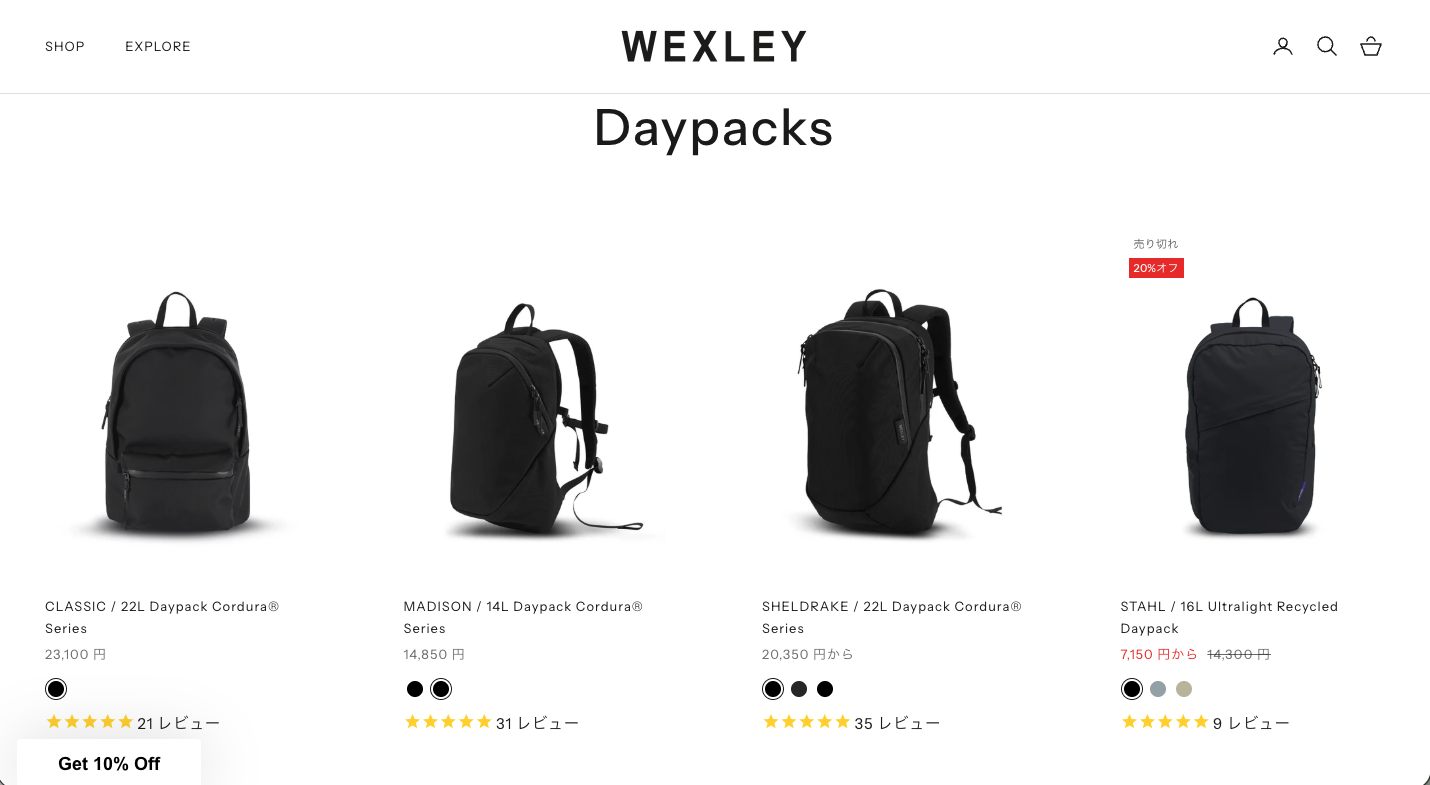Screen dimensions: 1430x785
Task: Open the shopping cart basket icon
Action: pos(1371,46)
